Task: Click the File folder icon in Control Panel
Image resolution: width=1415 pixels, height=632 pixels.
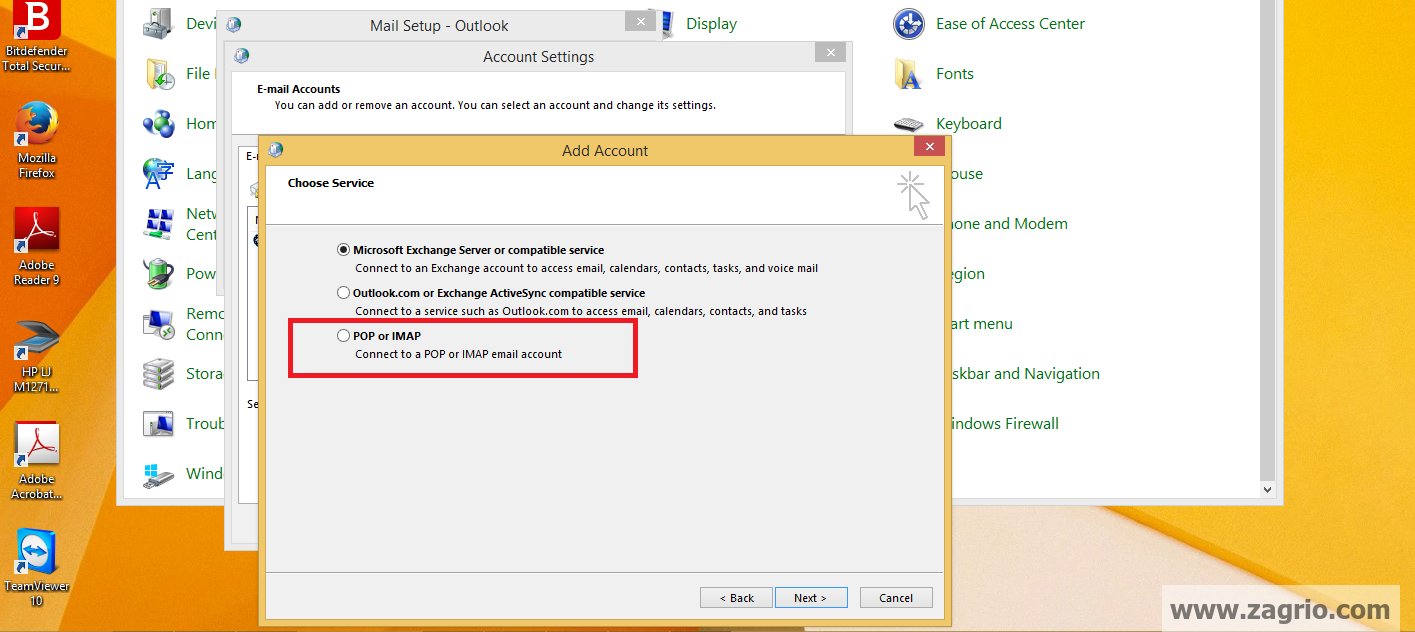Action: point(160,74)
